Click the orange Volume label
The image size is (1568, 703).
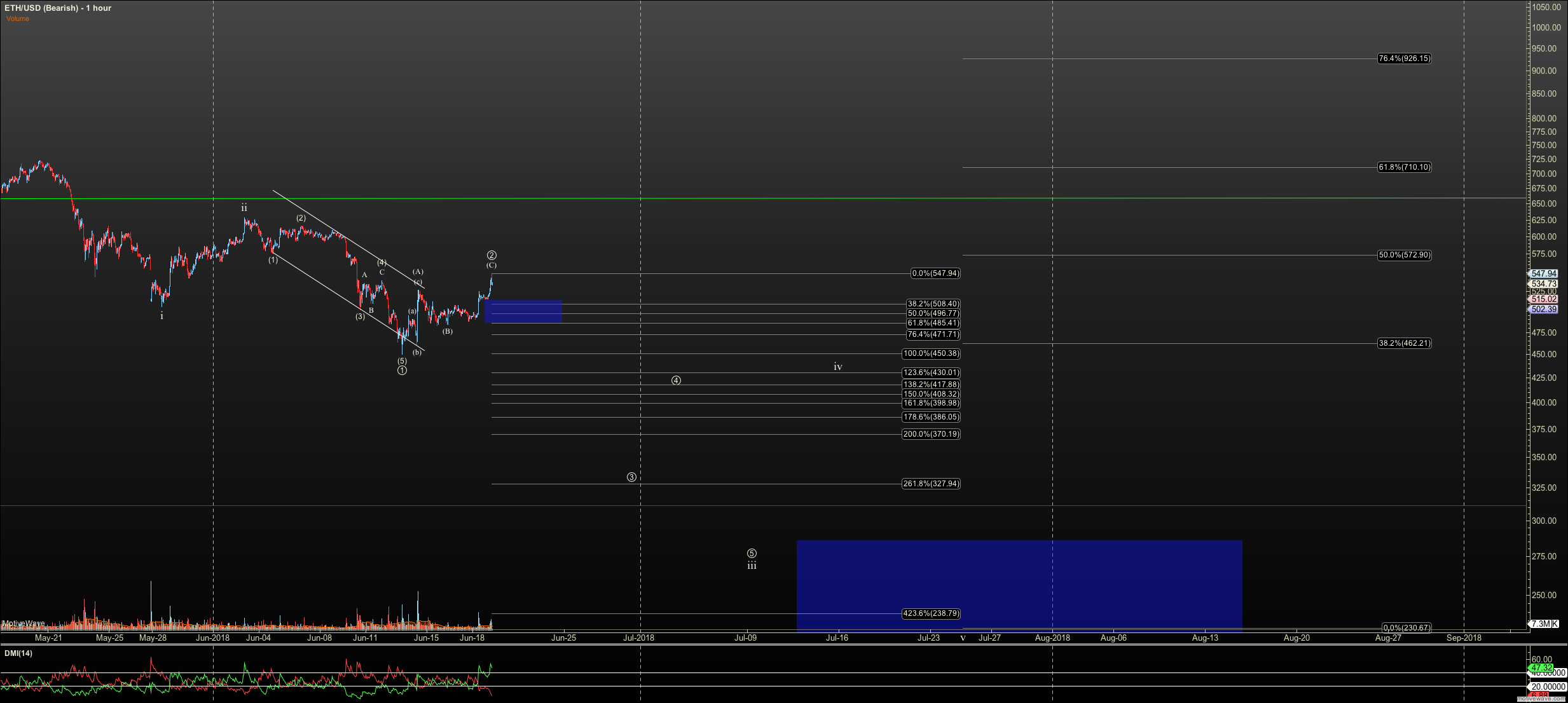(x=18, y=18)
